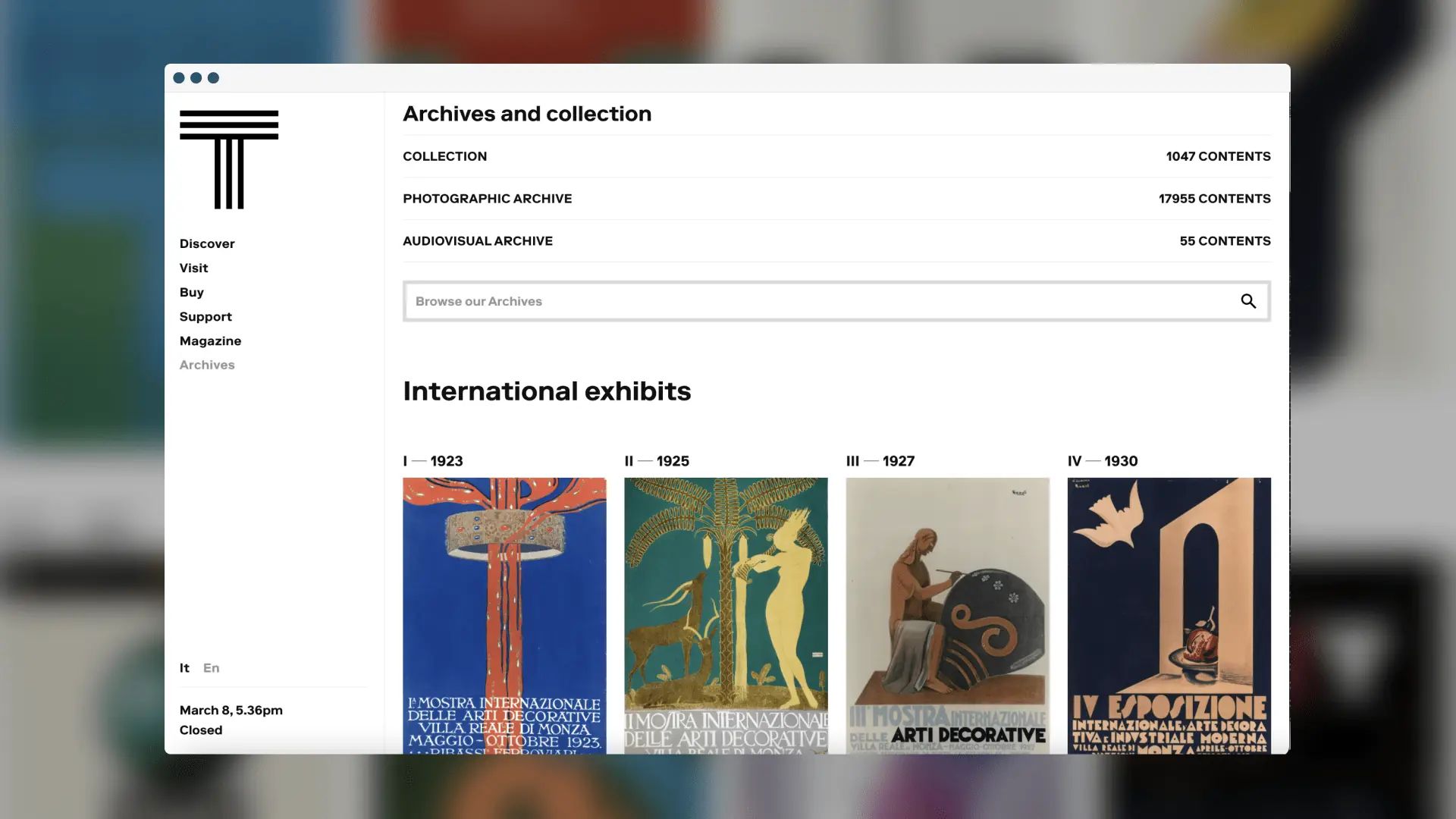Open the Photographic Archive row
The width and height of the screenshot is (1456, 819).
pos(836,199)
